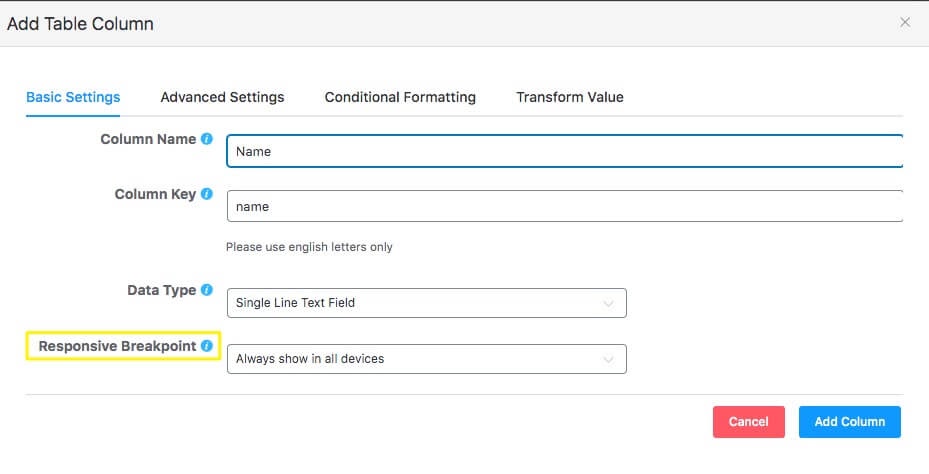929x474 pixels.
Task: Click the Cancel button
Action: click(x=748, y=422)
